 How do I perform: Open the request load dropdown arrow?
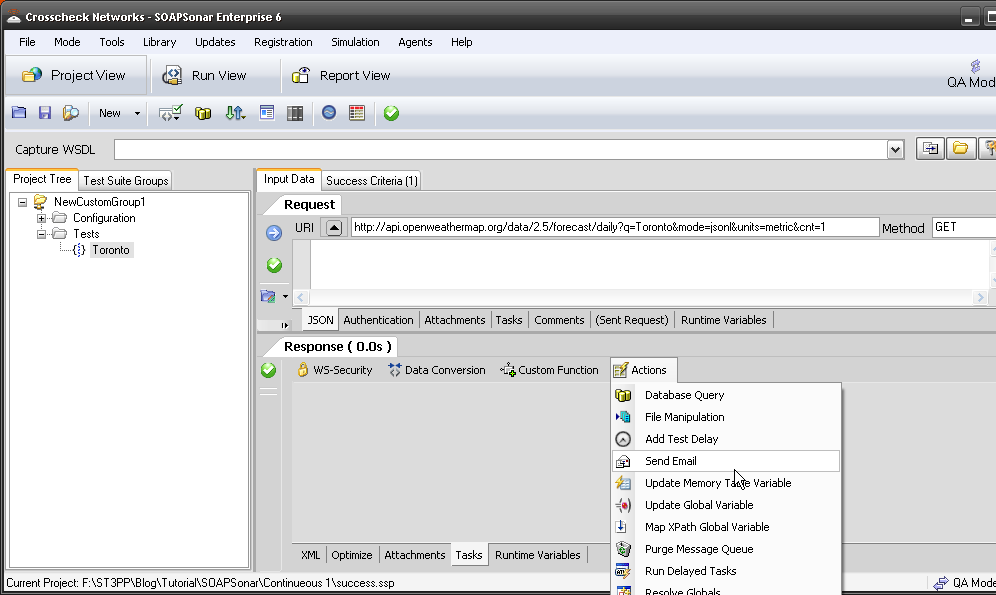point(285,297)
